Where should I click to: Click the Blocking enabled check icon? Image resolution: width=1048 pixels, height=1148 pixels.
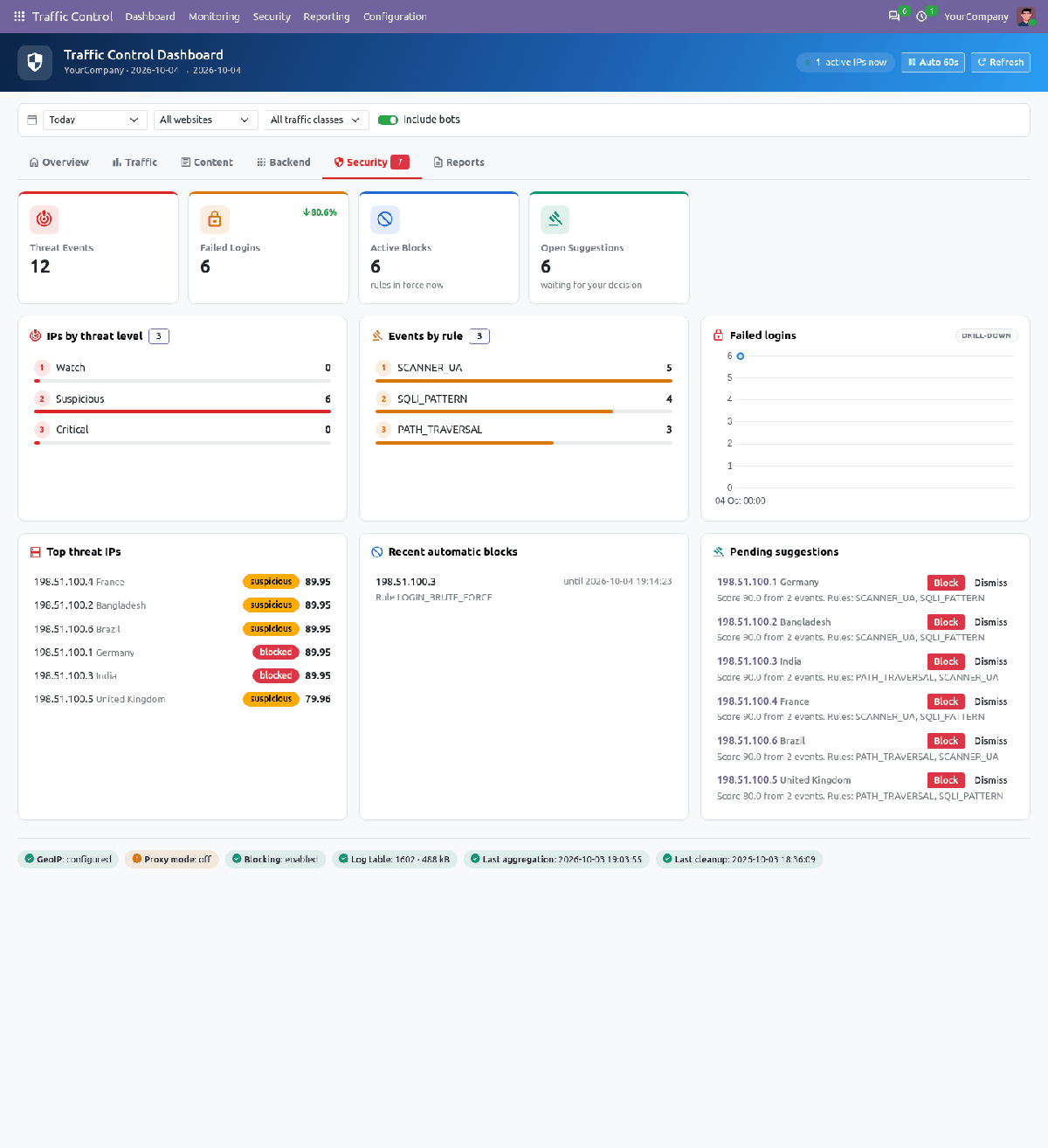point(237,859)
